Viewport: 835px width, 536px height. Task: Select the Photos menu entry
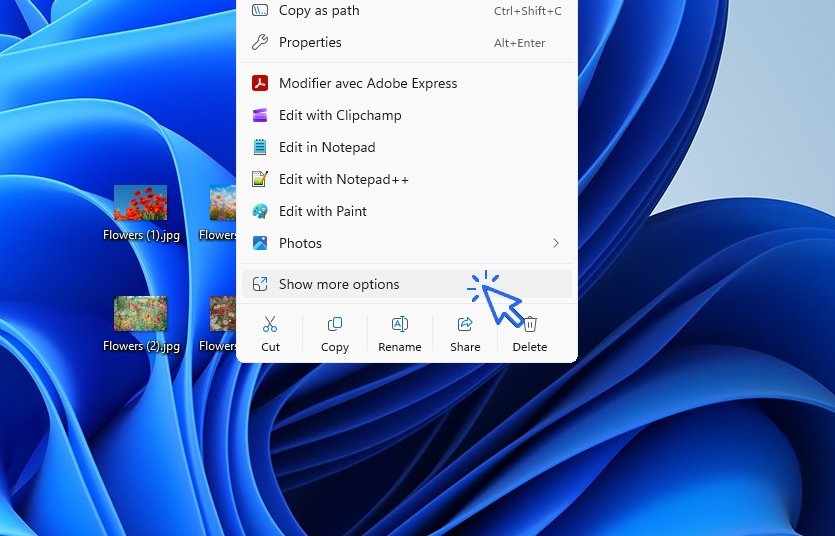(300, 243)
